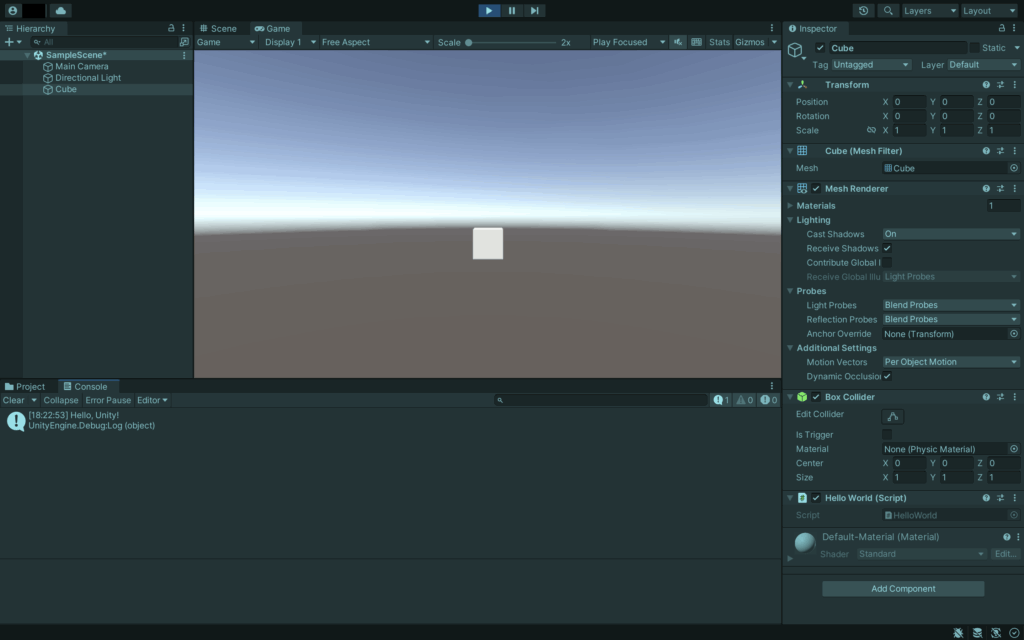The height and width of the screenshot is (640, 1024).
Task: Click the Clear button in Console
Action: [x=13, y=400]
